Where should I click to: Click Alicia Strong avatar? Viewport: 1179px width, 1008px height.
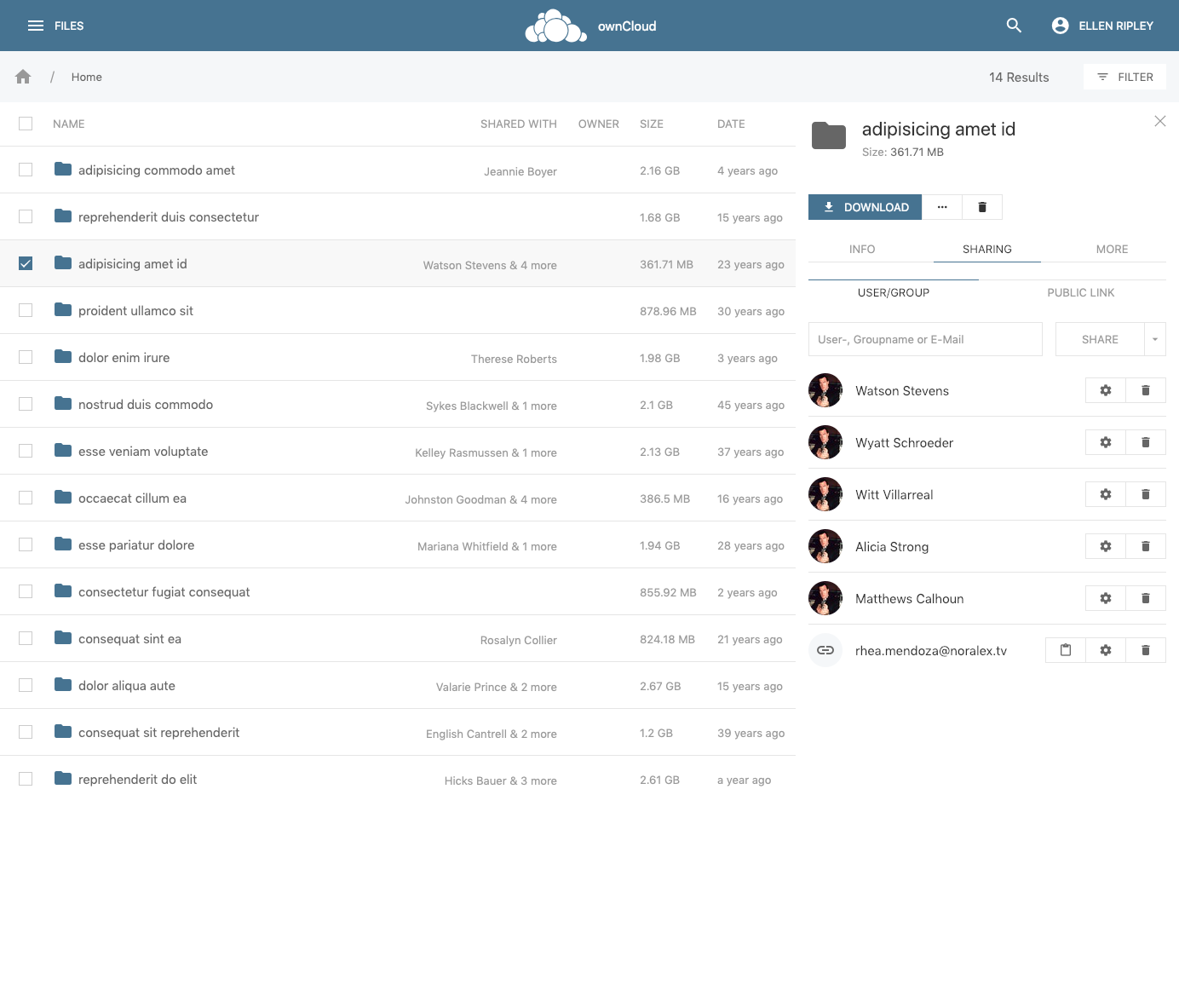[825, 546]
